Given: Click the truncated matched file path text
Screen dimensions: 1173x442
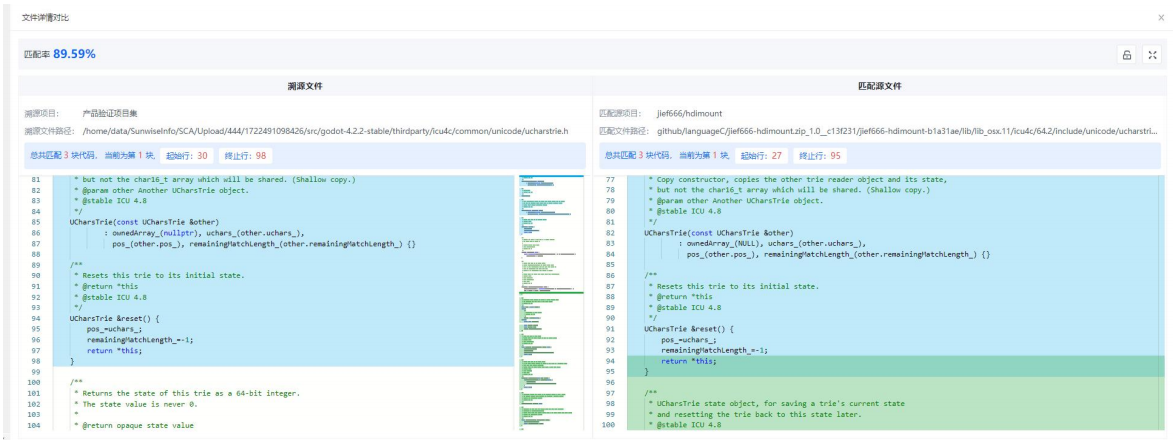Looking at the screenshot, I should click(905, 130).
